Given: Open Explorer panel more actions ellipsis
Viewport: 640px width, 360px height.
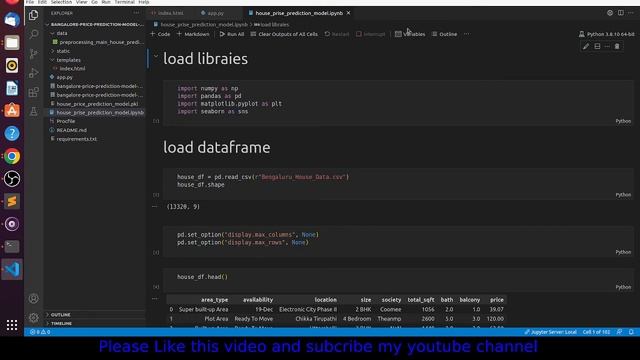Looking at the screenshot, I should (x=136, y=13).
